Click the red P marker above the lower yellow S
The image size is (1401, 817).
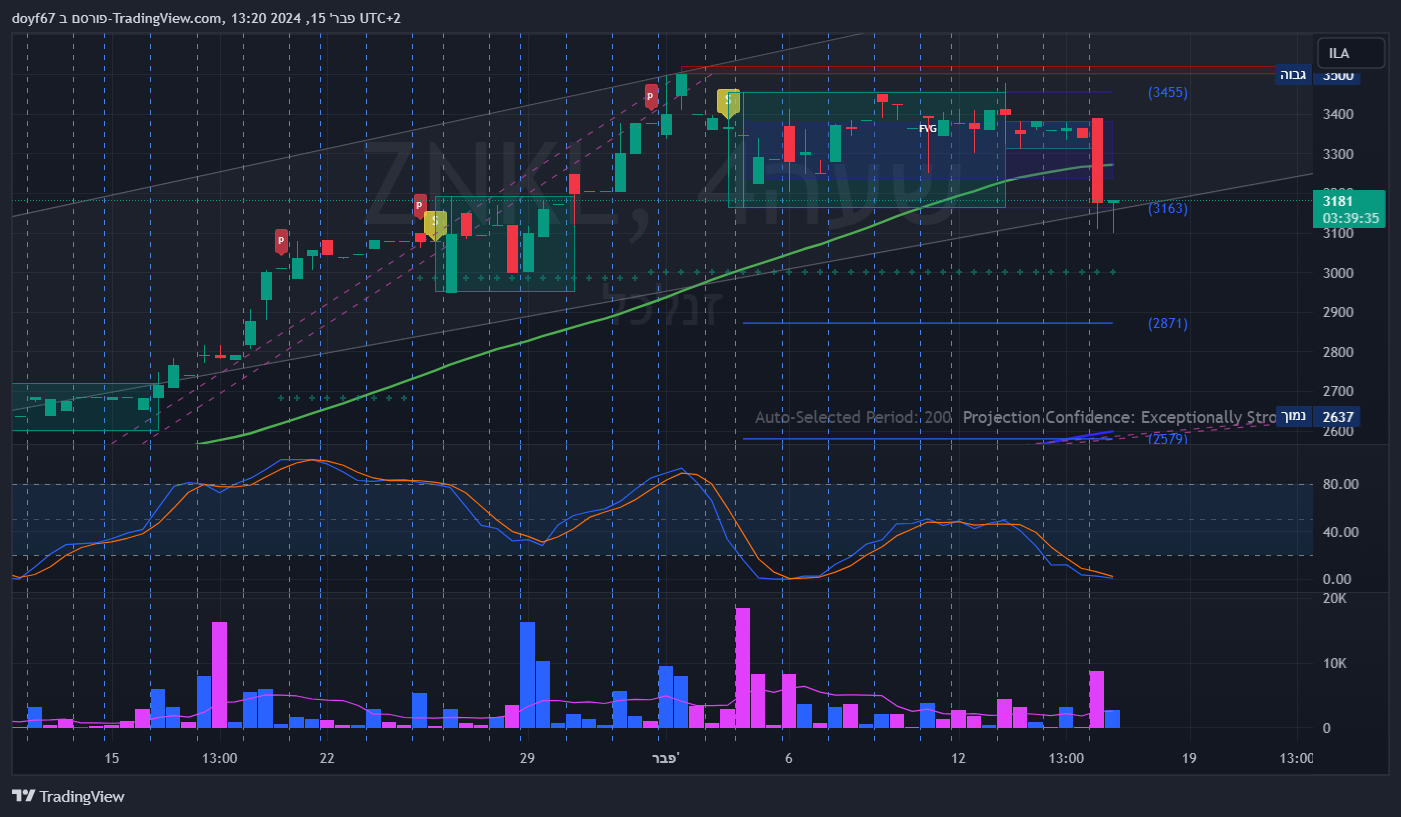420,206
